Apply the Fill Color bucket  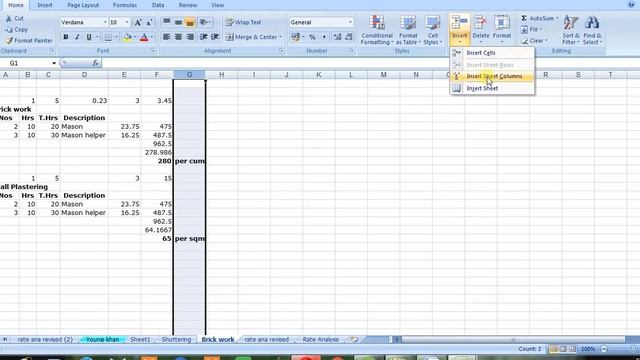point(127,37)
